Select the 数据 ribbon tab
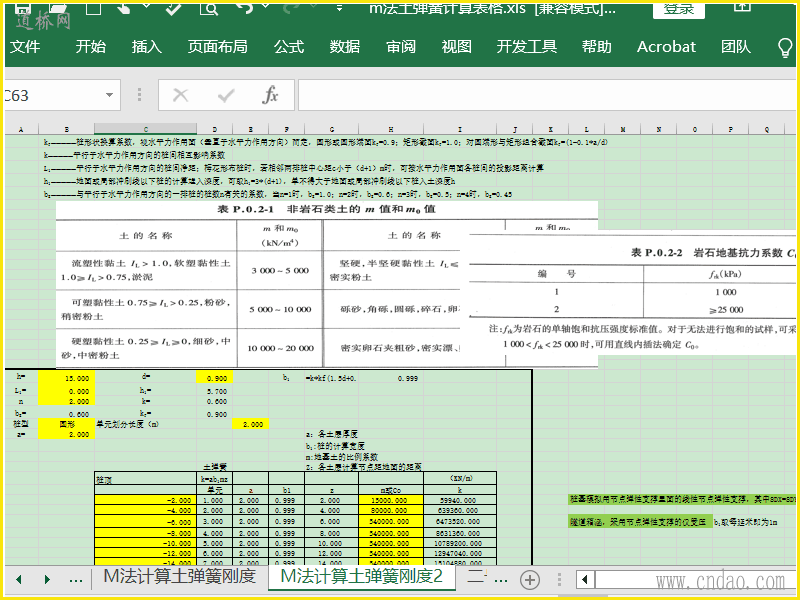 (x=344, y=47)
